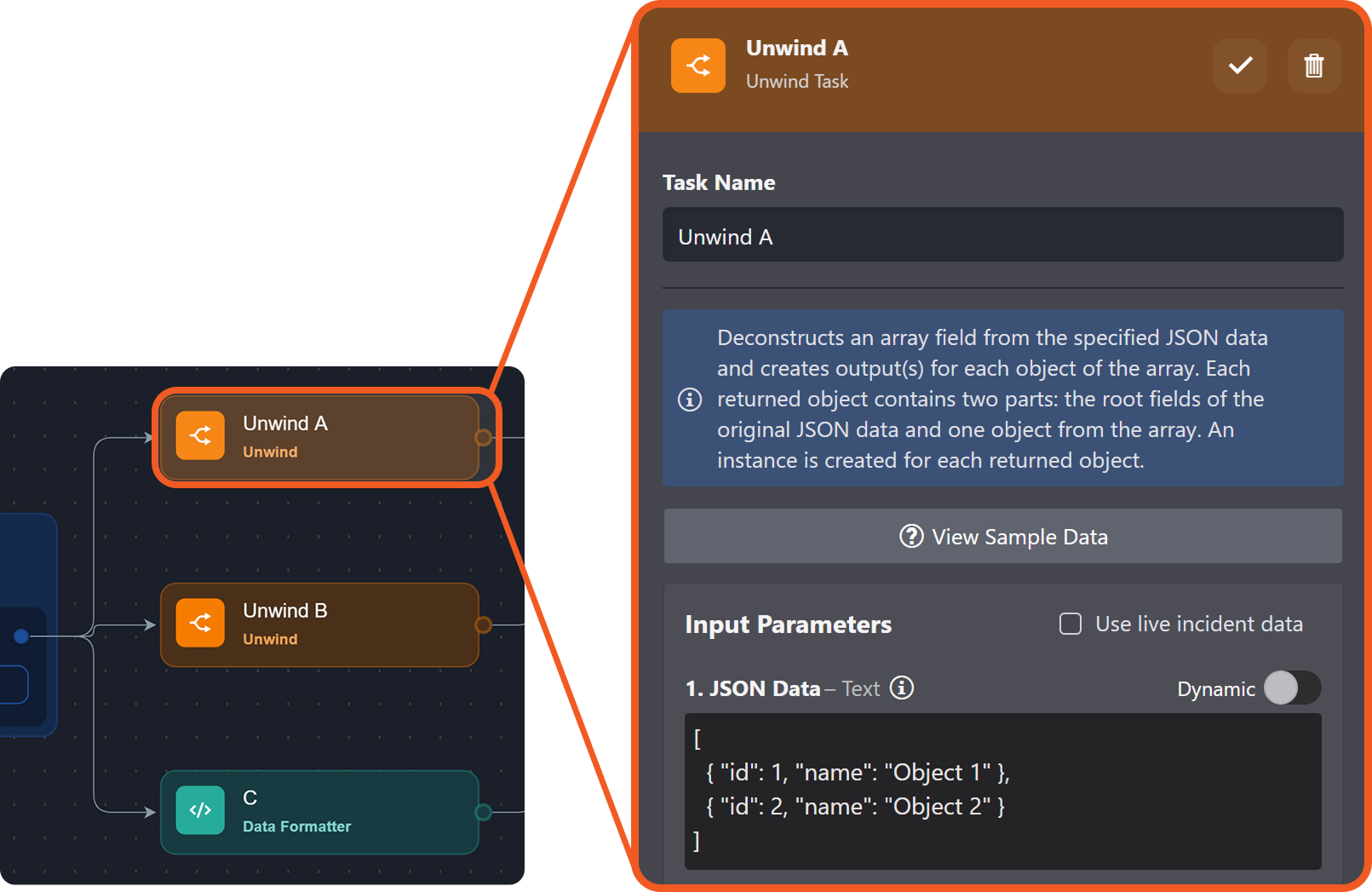1372x892 pixels.
Task: Click inside the JSON Data text area
Action: click(x=1002, y=791)
